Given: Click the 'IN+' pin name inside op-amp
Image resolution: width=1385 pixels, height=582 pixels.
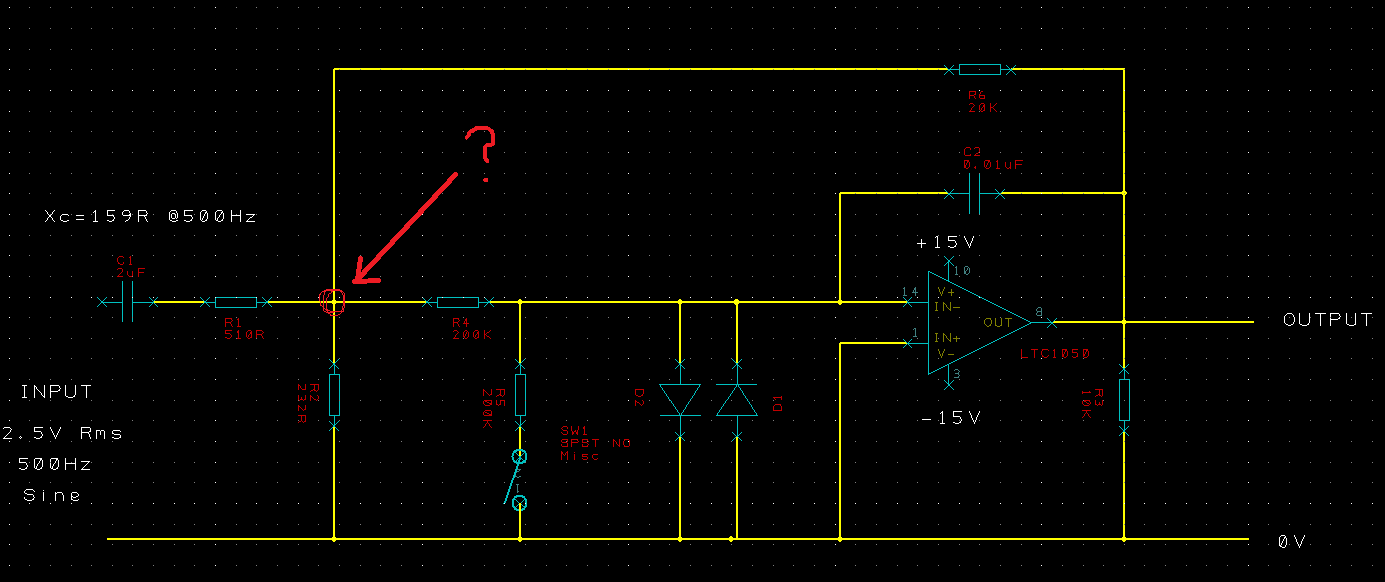Looking at the screenshot, I should 948,337.
